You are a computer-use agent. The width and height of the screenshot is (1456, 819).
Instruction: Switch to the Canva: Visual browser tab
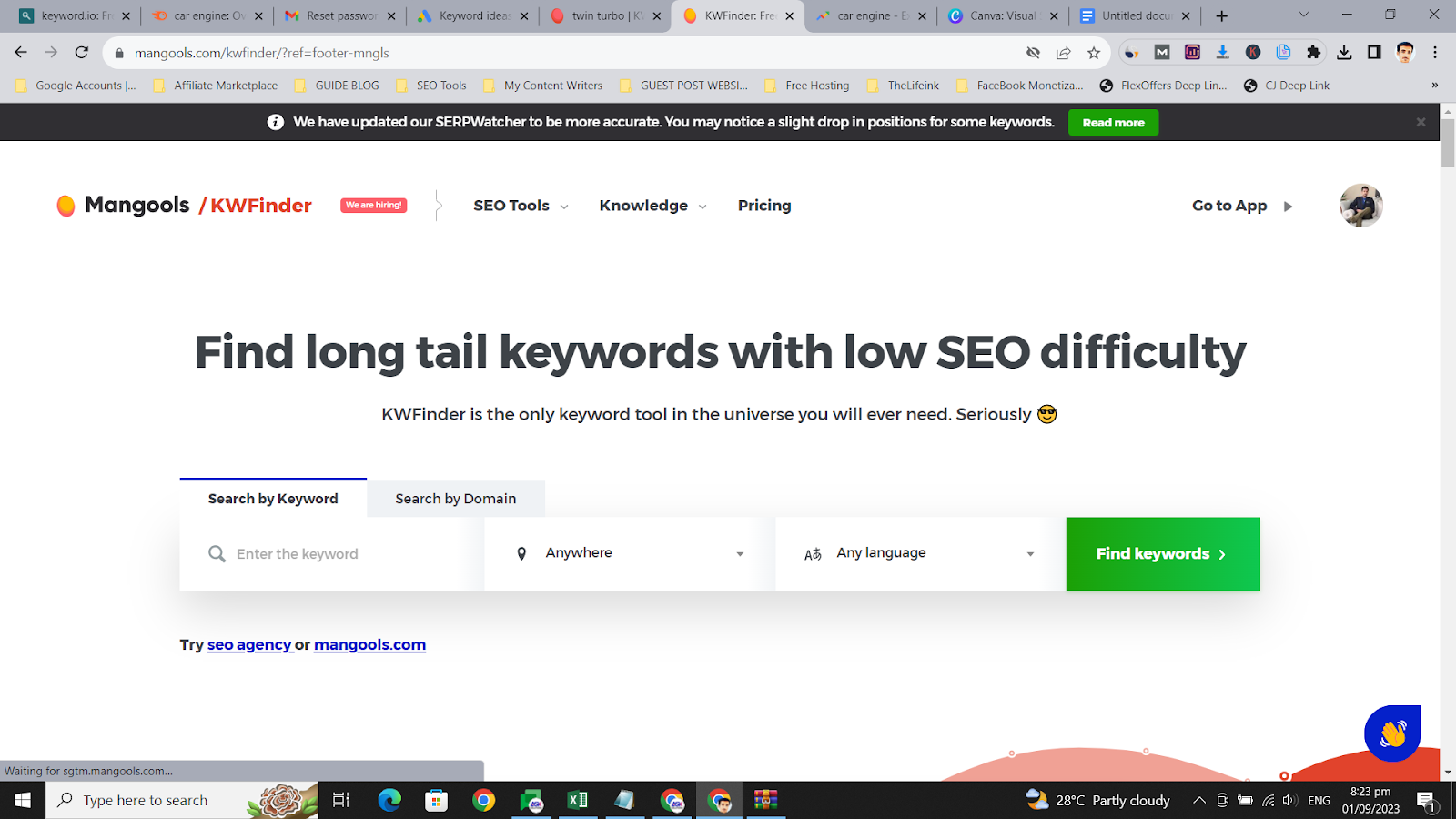tap(1002, 15)
